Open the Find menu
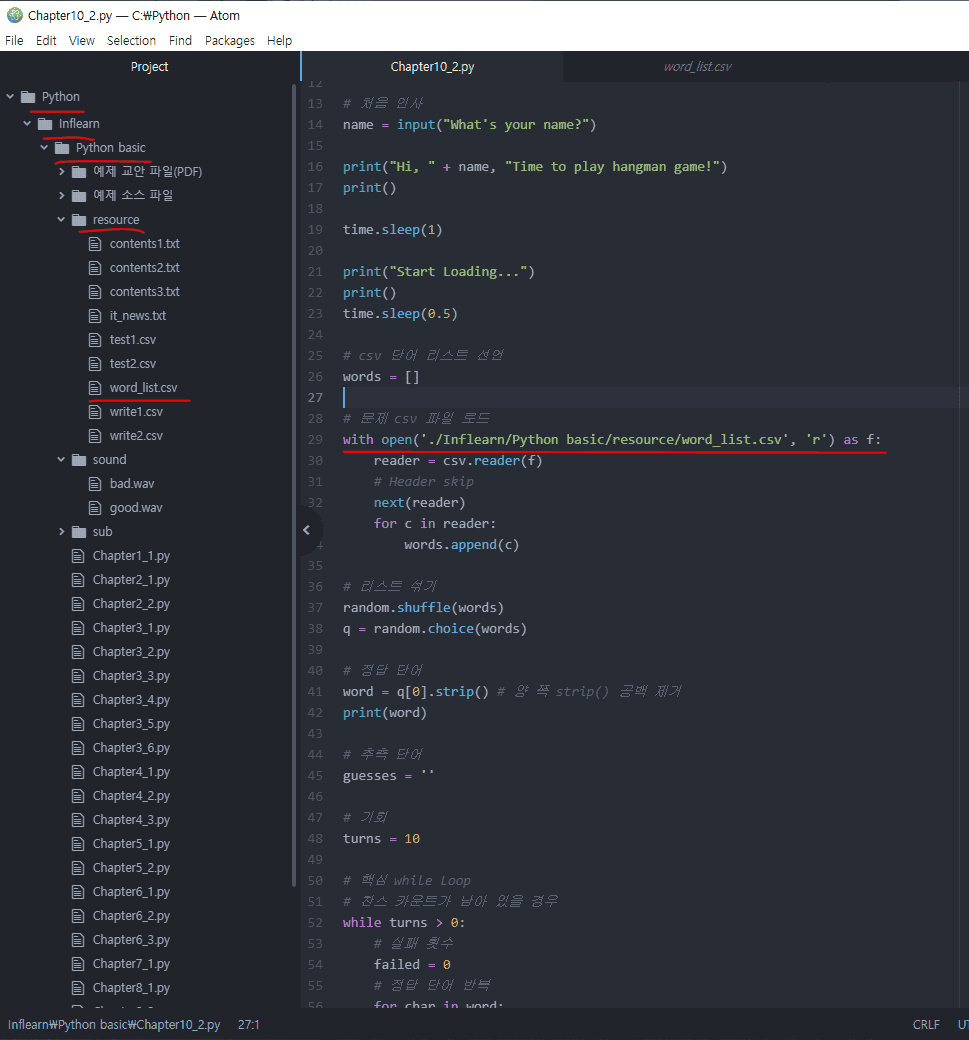This screenshot has height=1040, width=969. 180,40
